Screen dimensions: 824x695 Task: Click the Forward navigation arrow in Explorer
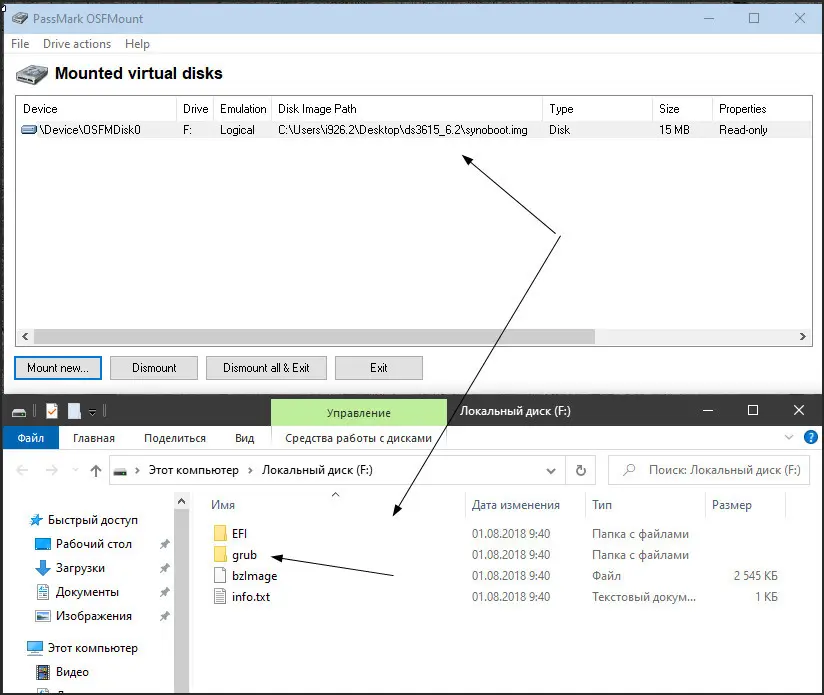52,470
